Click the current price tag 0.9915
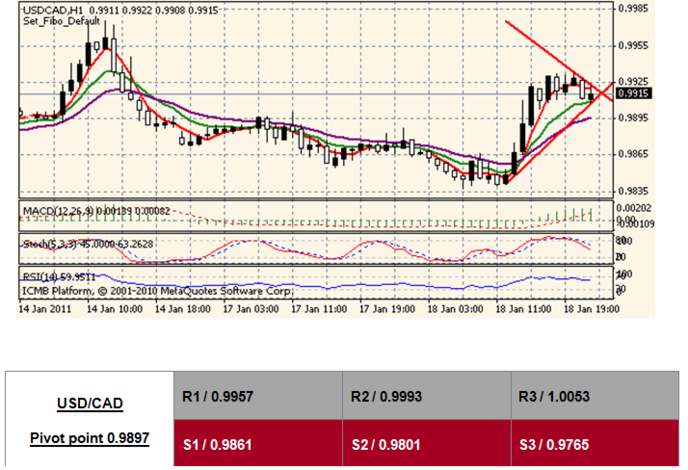This screenshot has width=688, height=470. click(635, 93)
